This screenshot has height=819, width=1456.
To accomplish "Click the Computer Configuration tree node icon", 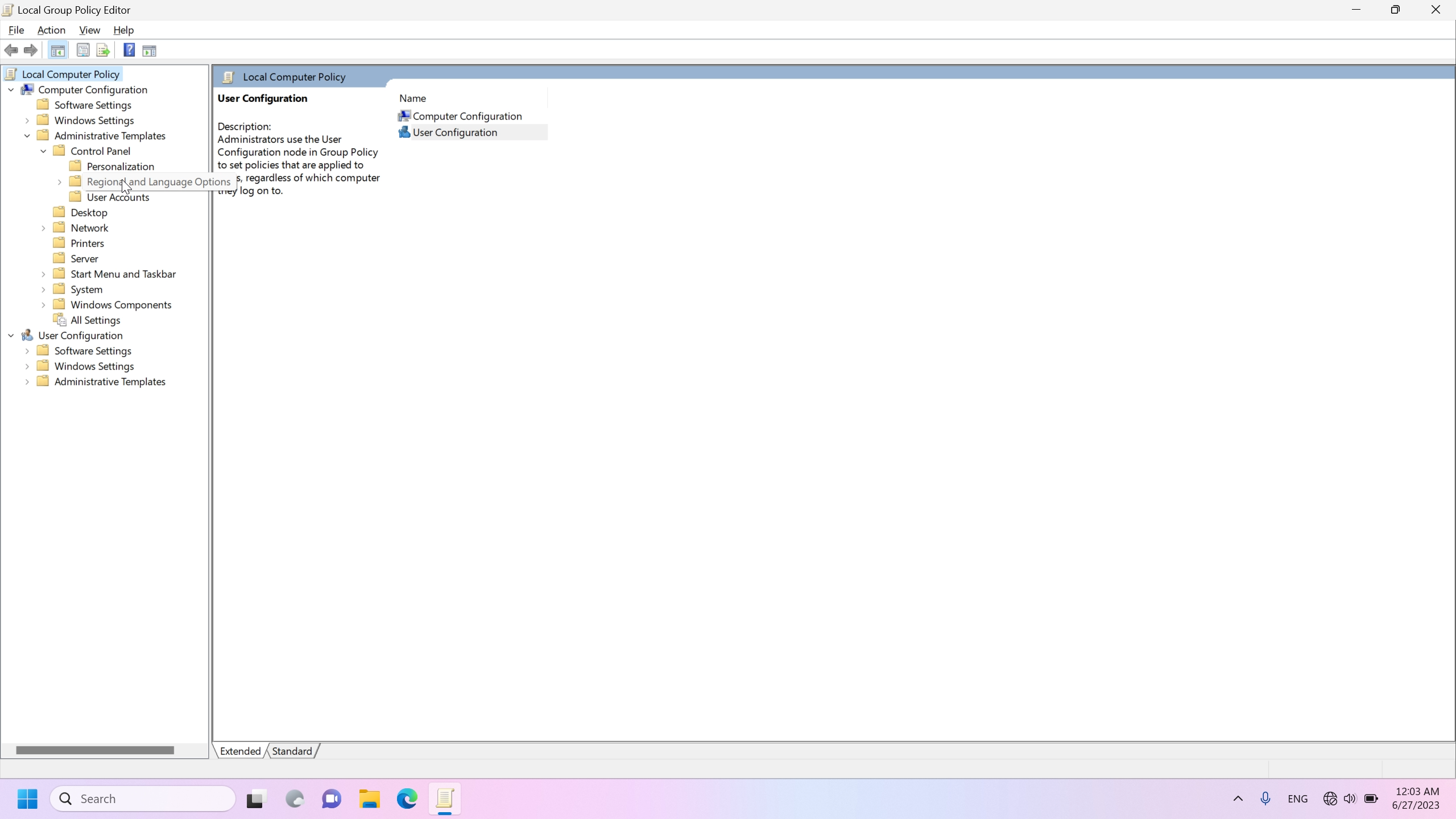I will (x=27, y=90).
